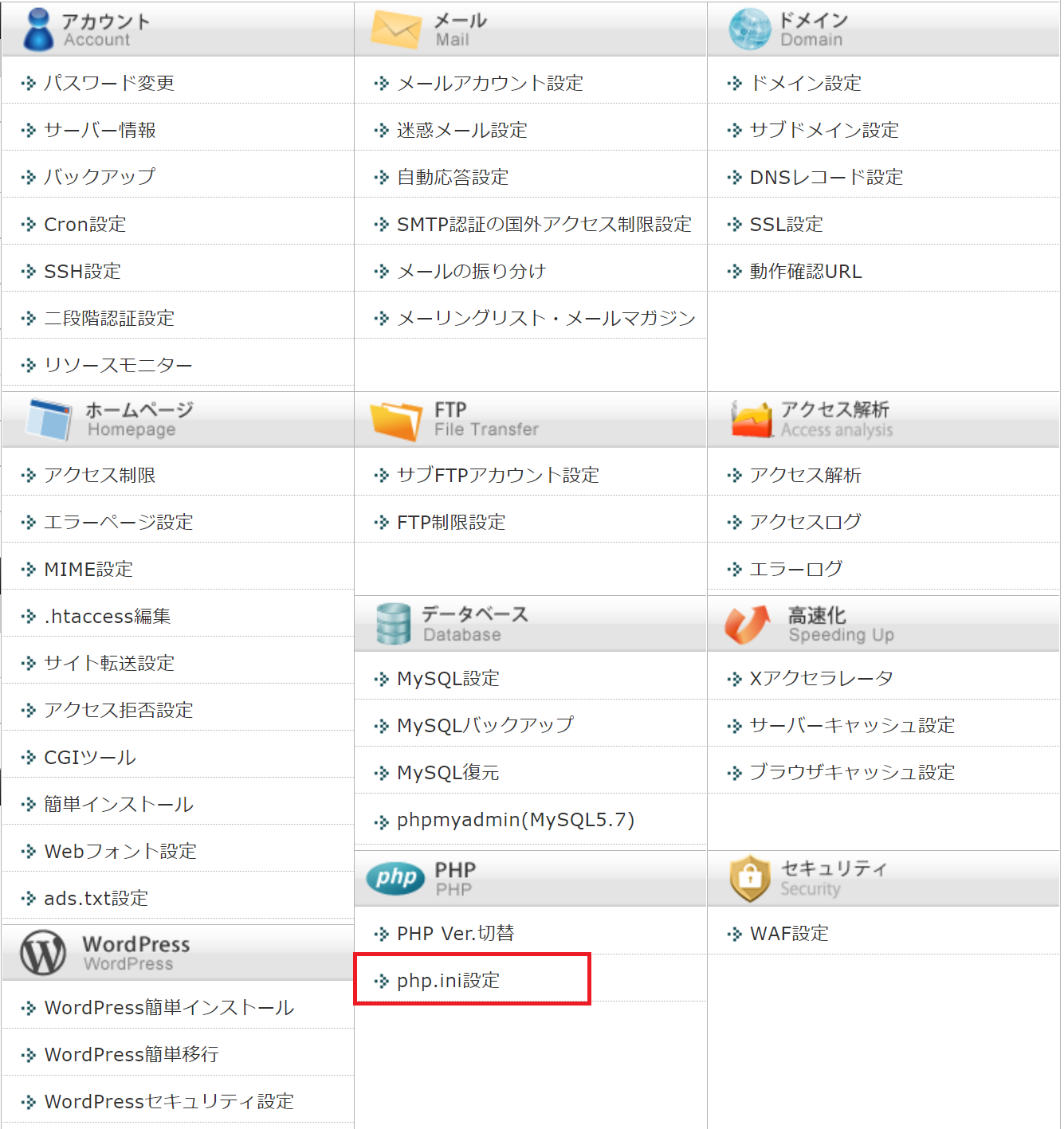Open CGIツール link
The image size is (1064, 1129).
(x=90, y=757)
